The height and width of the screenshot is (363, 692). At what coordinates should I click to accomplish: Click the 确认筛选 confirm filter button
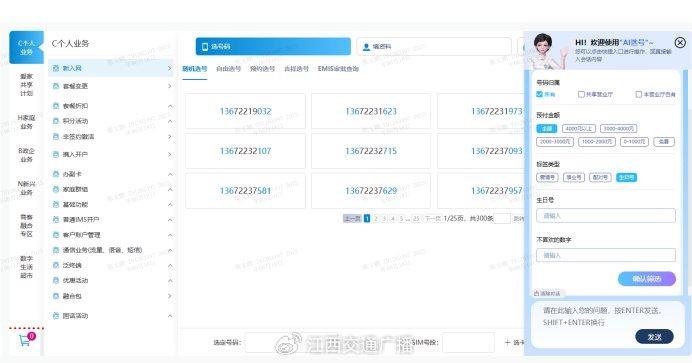click(647, 279)
